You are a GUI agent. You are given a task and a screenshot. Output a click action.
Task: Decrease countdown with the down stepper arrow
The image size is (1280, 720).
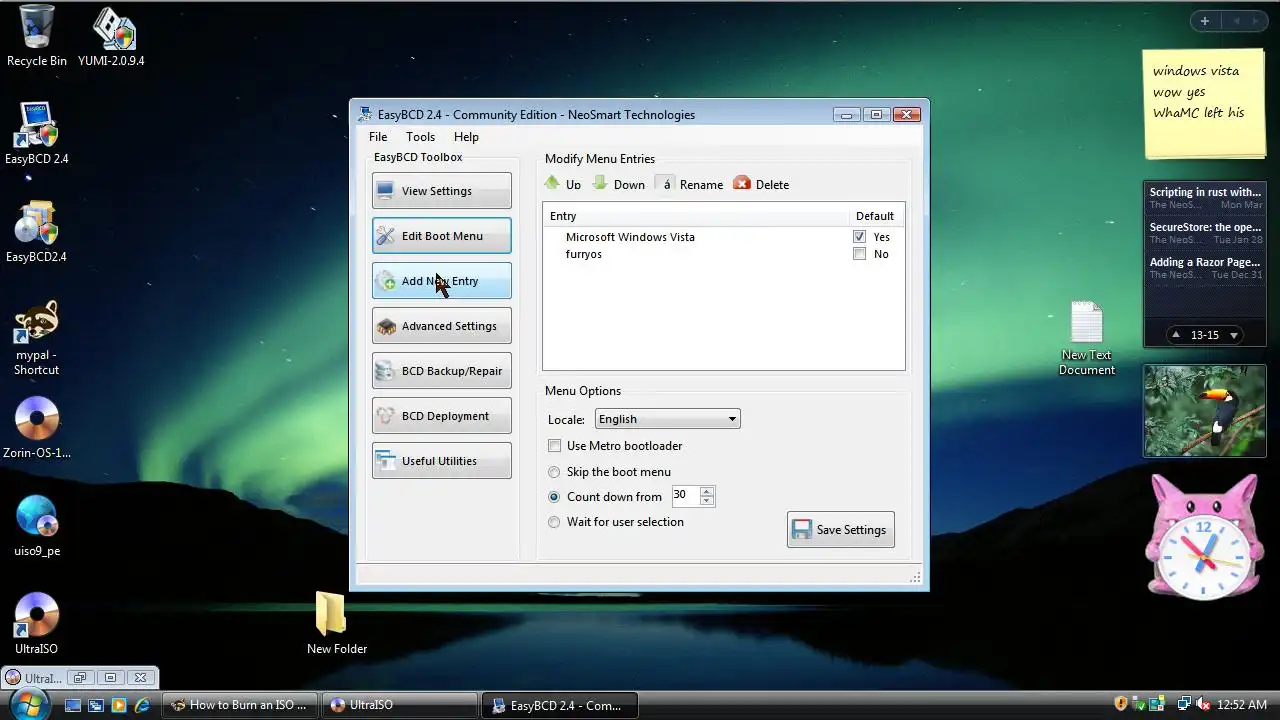(x=707, y=501)
